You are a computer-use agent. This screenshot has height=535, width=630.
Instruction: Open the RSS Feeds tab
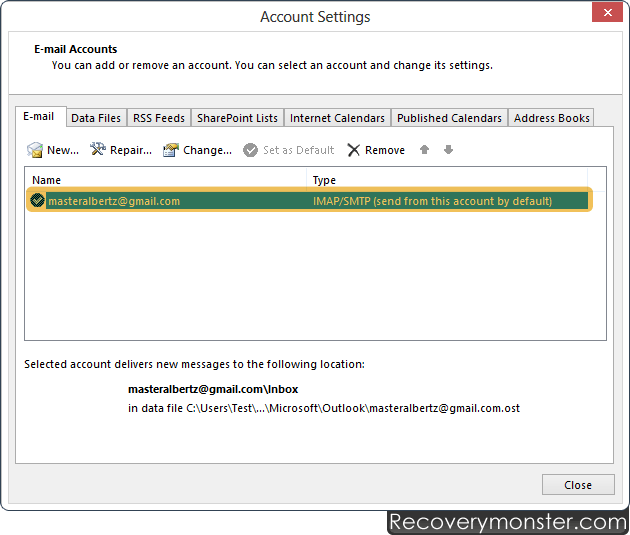point(159,118)
